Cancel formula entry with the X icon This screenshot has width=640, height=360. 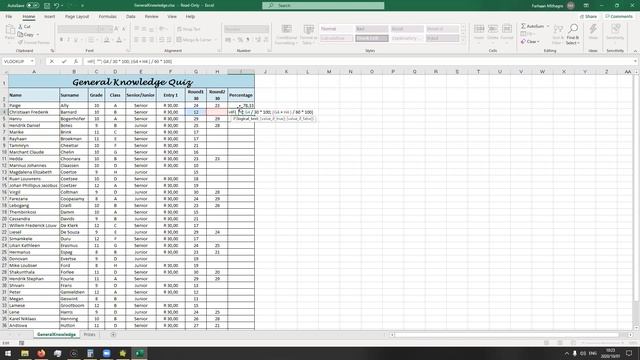pyautogui.click(x=51, y=61)
